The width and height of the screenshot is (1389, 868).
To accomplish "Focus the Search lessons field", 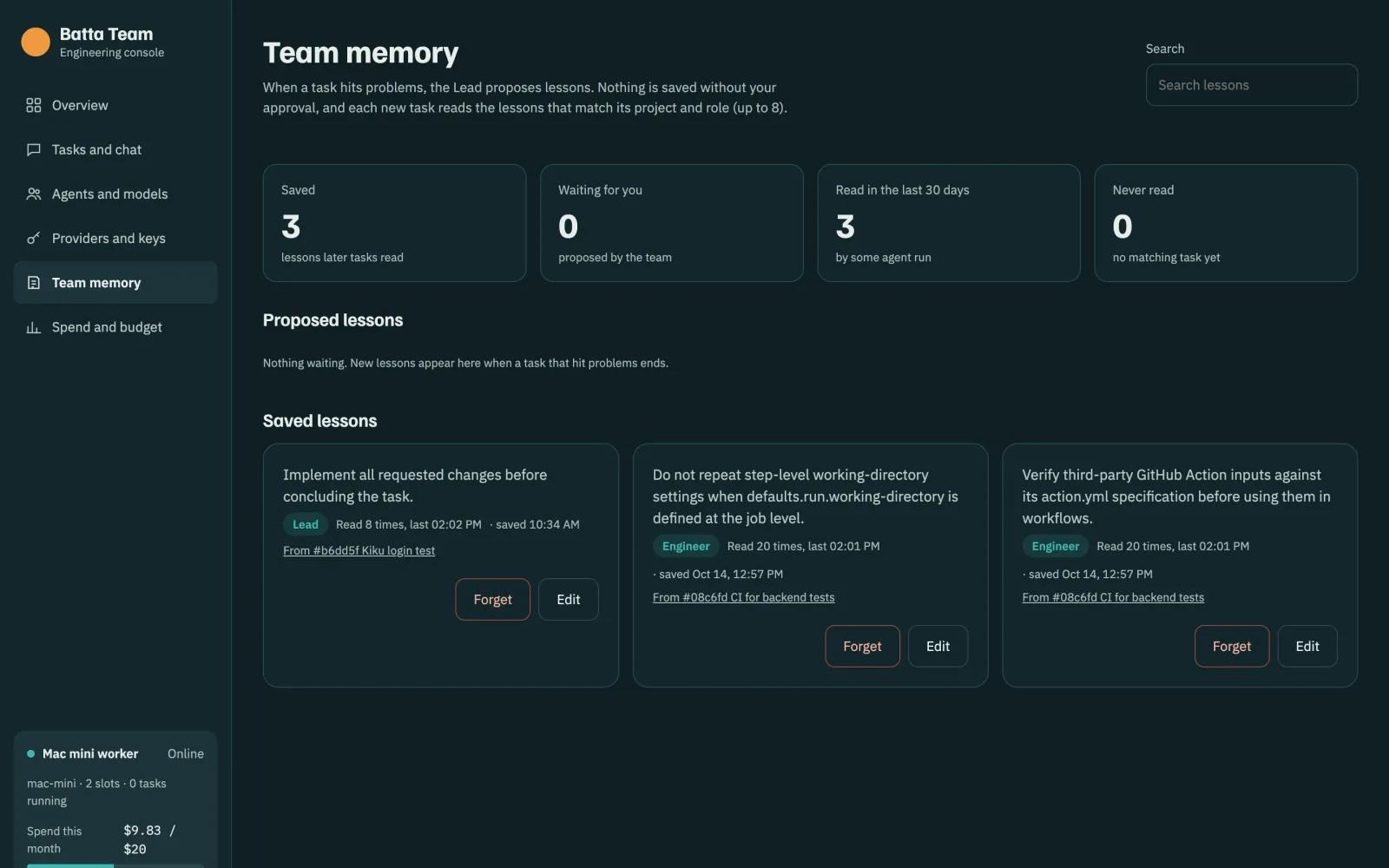I will (x=1251, y=85).
